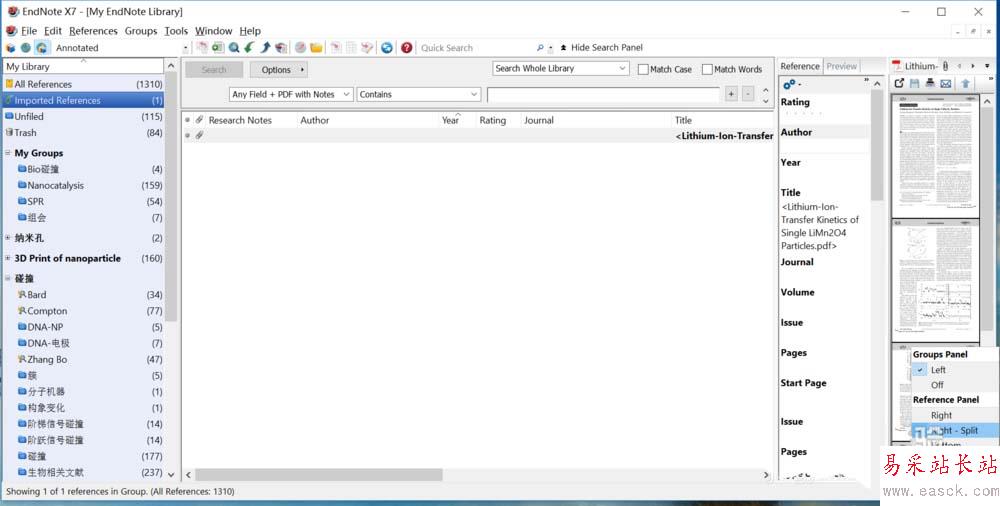Open the File menu
This screenshot has height=506, width=1000.
[29, 31]
